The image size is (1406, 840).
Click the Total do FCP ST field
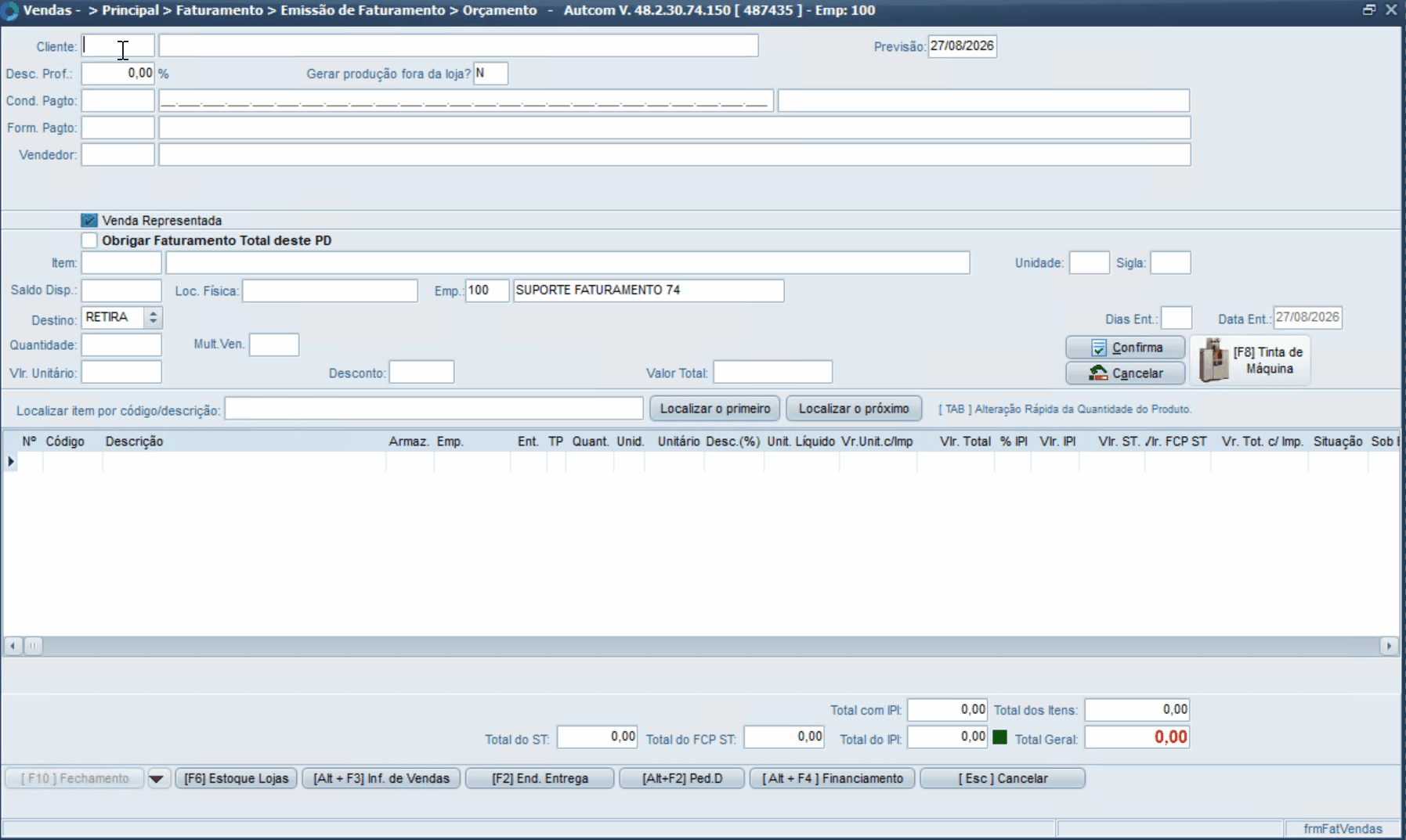(784, 737)
